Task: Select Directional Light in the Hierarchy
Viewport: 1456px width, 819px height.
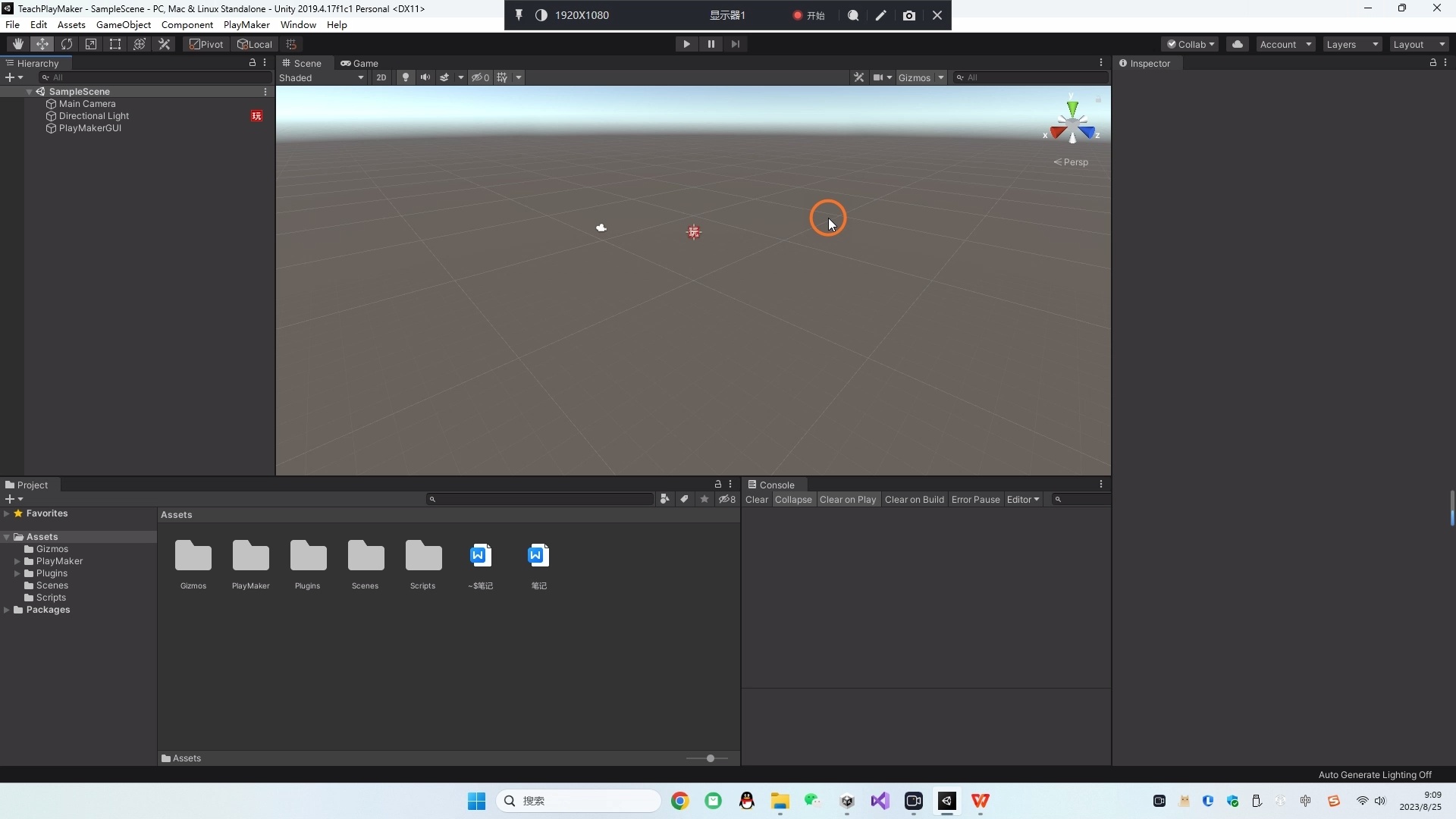Action: pos(95,115)
